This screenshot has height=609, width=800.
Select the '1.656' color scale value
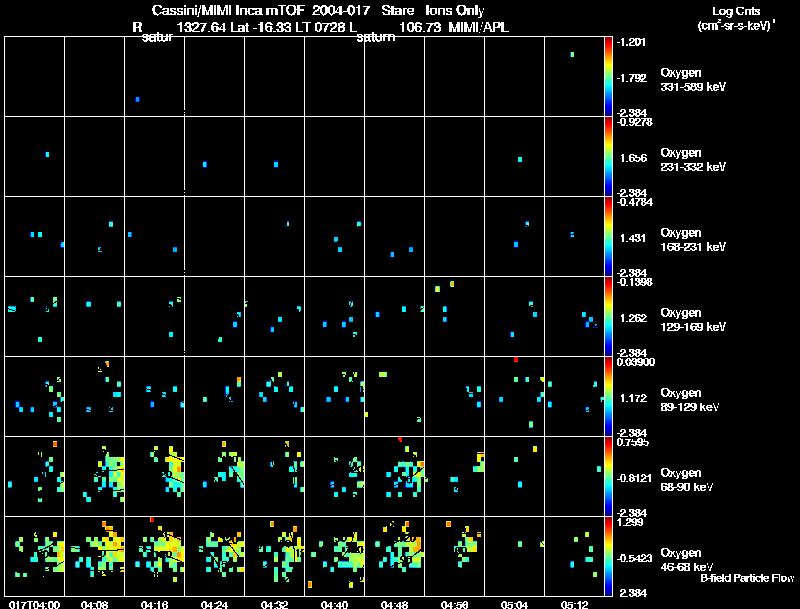pos(634,158)
